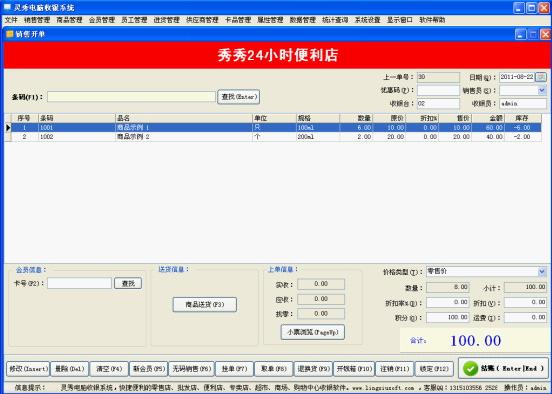Select the row indicator arrow of row 1
This screenshot has width=552, height=394.
pyautogui.click(x=8, y=127)
